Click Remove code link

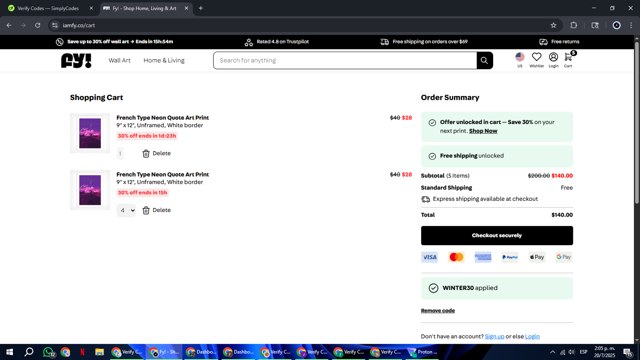(x=438, y=311)
